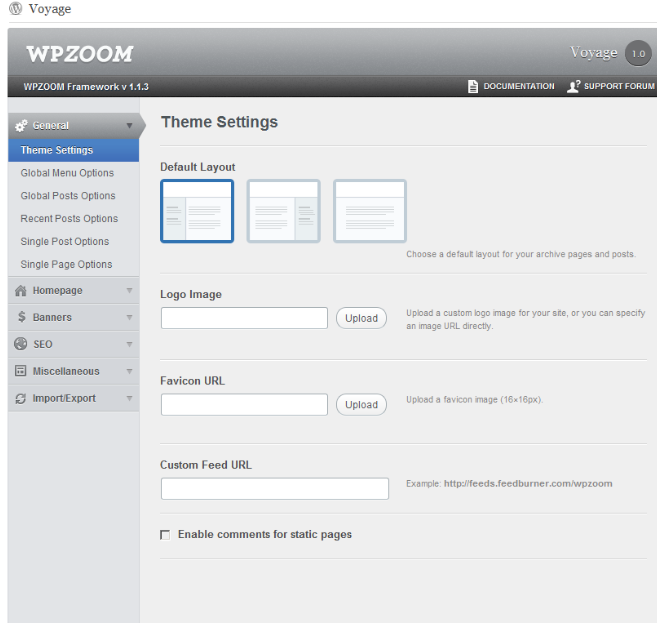Click the 'Custom Feed URL' label
This screenshot has height=623, width=657.
pos(206,465)
